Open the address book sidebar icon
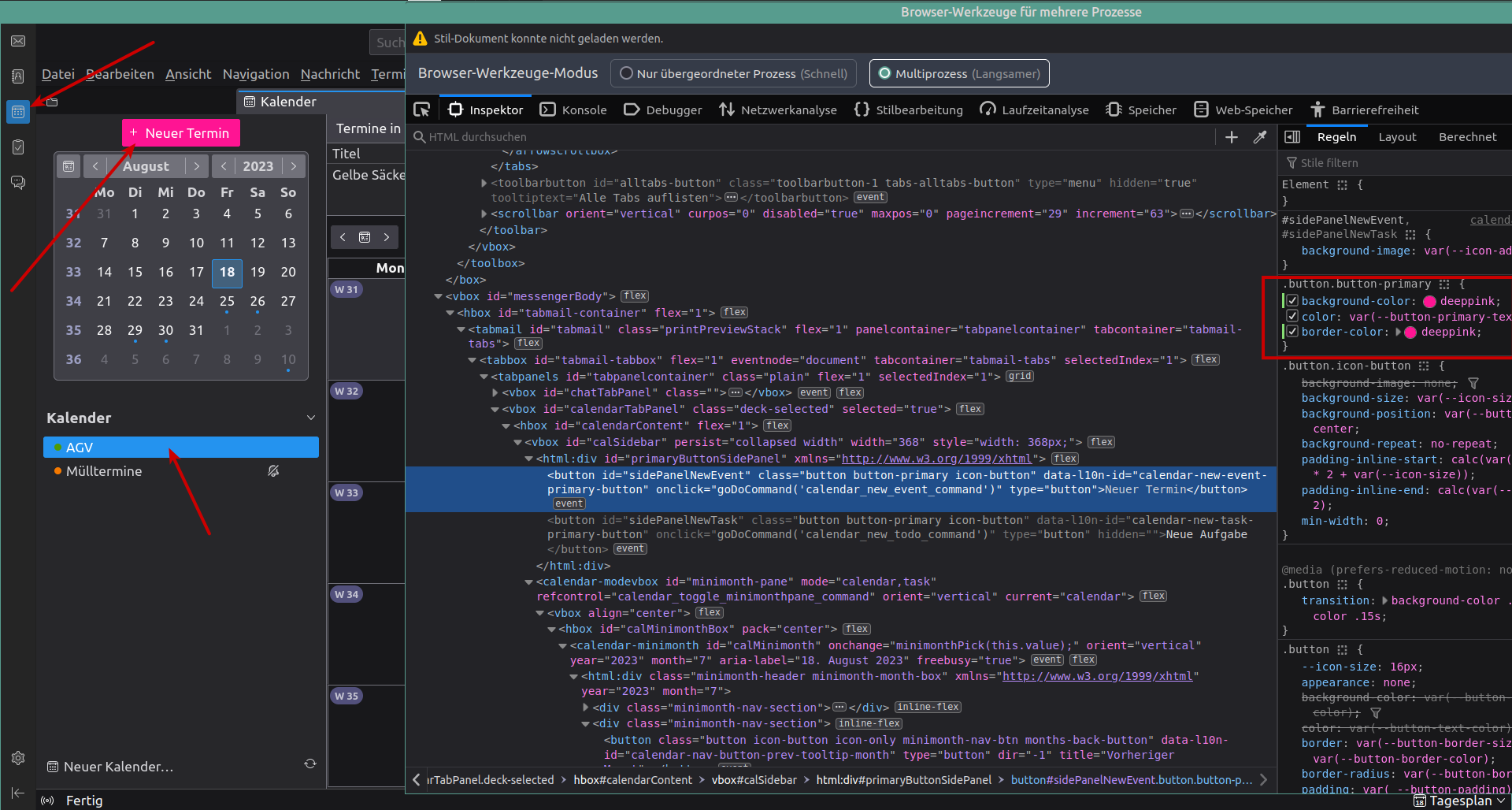This screenshot has height=810, width=1512. tap(18, 76)
